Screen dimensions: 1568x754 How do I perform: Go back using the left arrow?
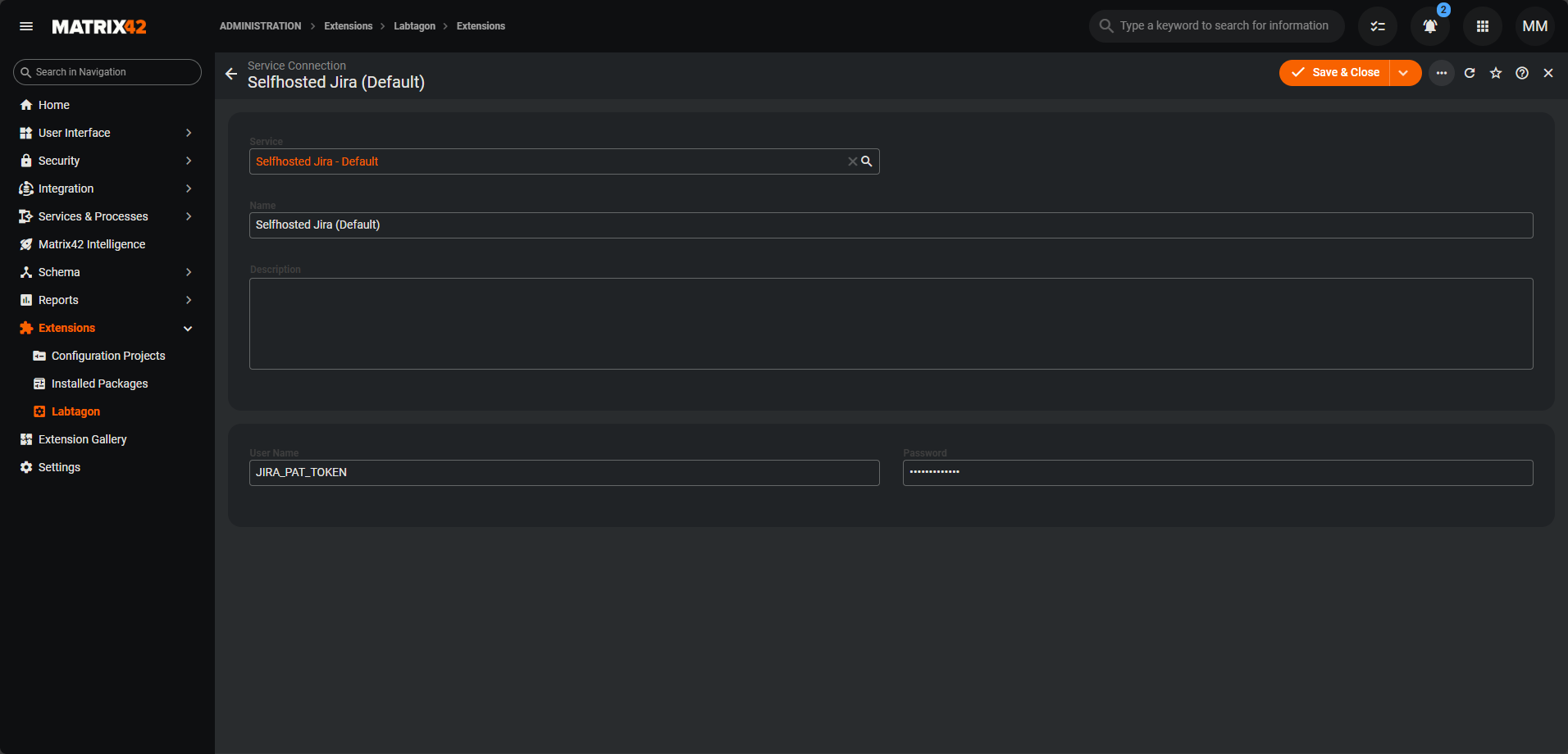231,74
